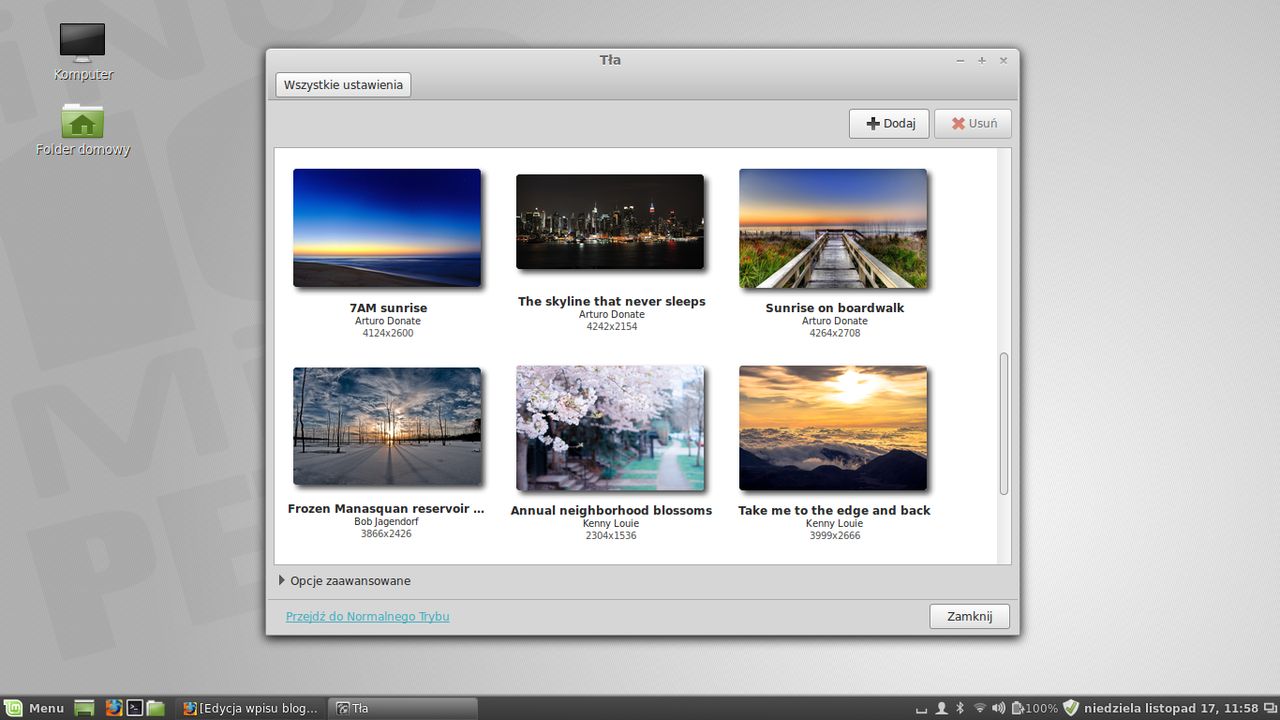Image resolution: width=1280 pixels, height=720 pixels.
Task: Open the Komputer desktop icon
Action: click(82, 51)
